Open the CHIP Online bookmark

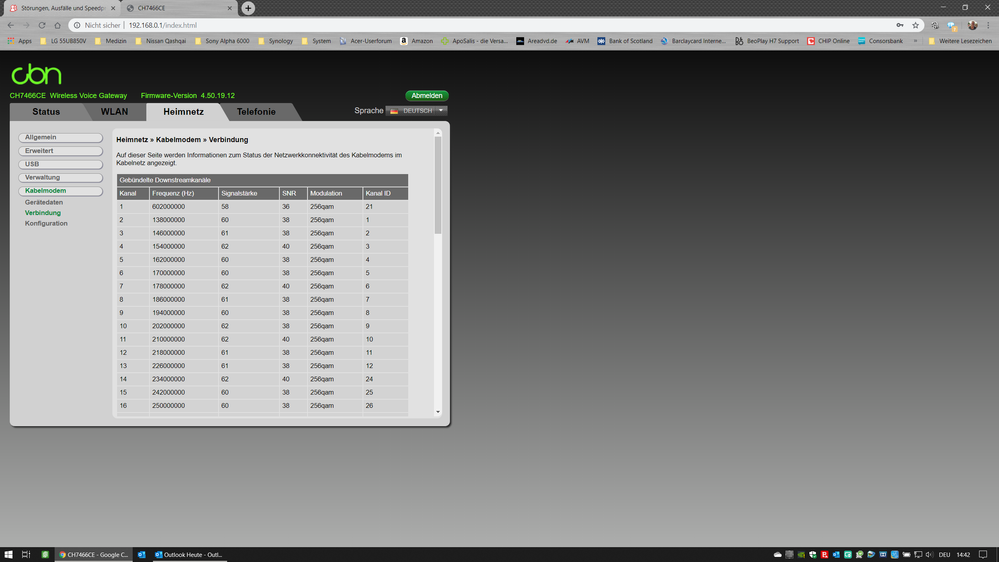(828, 41)
